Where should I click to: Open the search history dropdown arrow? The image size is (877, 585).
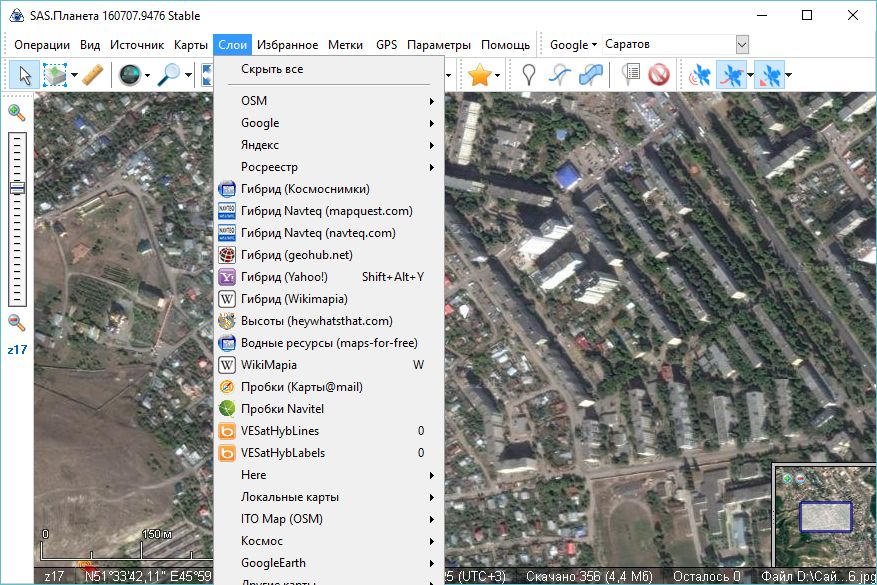click(x=742, y=44)
